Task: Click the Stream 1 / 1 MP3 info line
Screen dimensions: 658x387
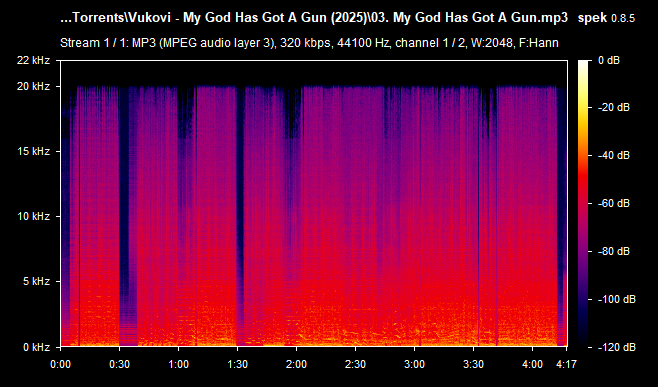Action: (x=309, y=43)
